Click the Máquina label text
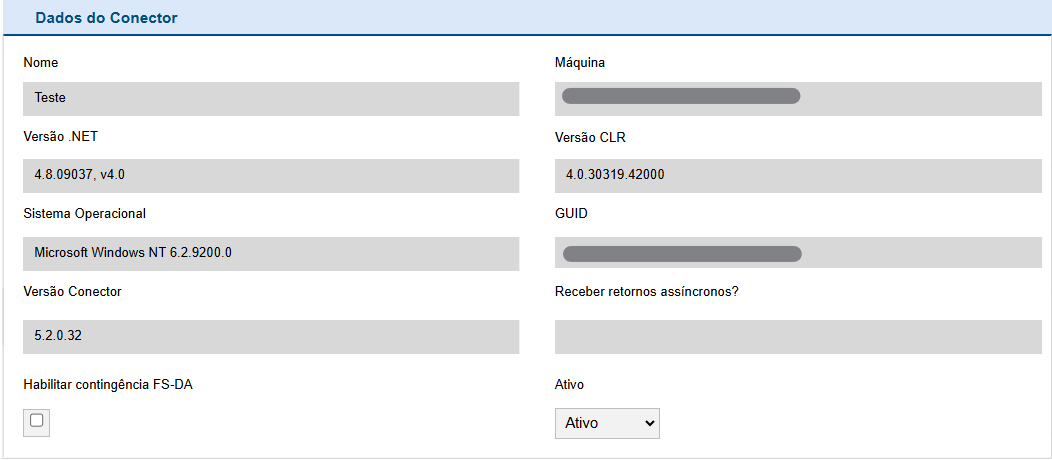Image resolution: width=1052 pixels, height=460 pixels. click(580, 63)
